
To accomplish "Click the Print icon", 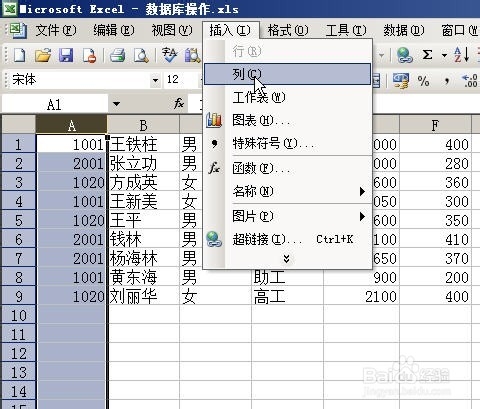I will (117, 55).
